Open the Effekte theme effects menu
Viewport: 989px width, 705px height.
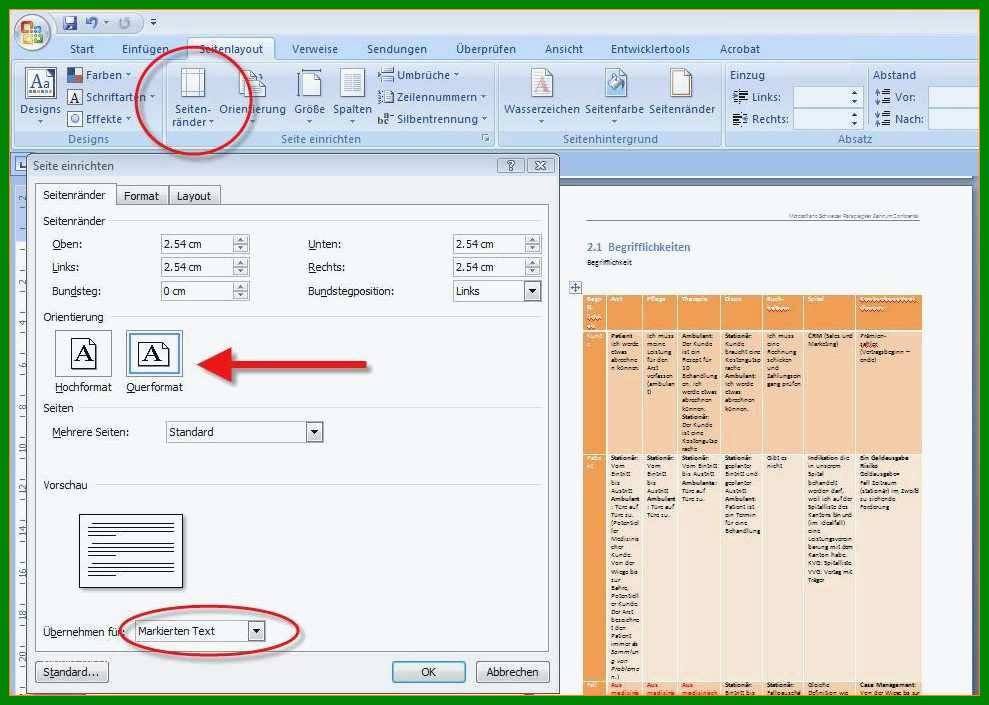click(x=100, y=119)
